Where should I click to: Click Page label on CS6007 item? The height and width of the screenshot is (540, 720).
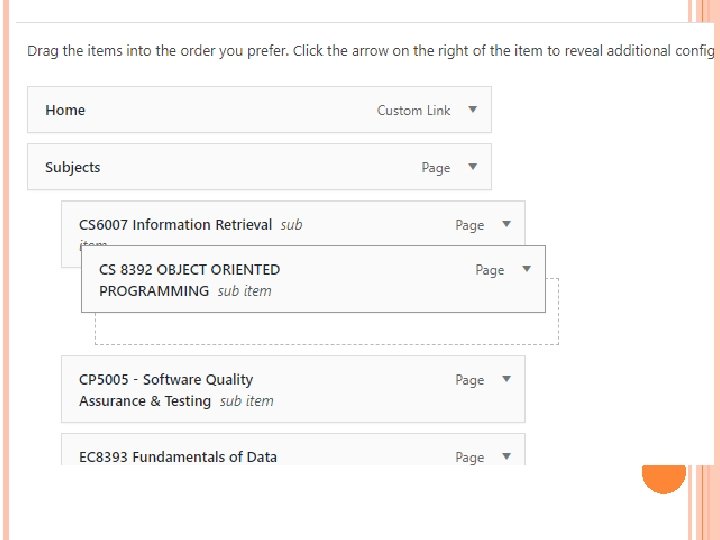[x=469, y=226]
